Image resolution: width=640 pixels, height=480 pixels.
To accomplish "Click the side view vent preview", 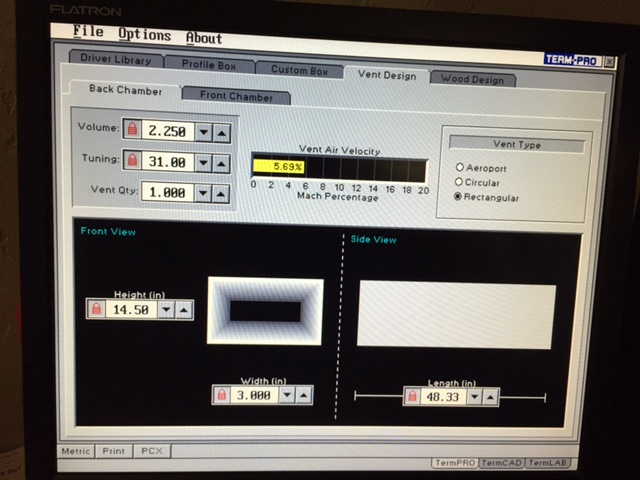I will point(456,314).
